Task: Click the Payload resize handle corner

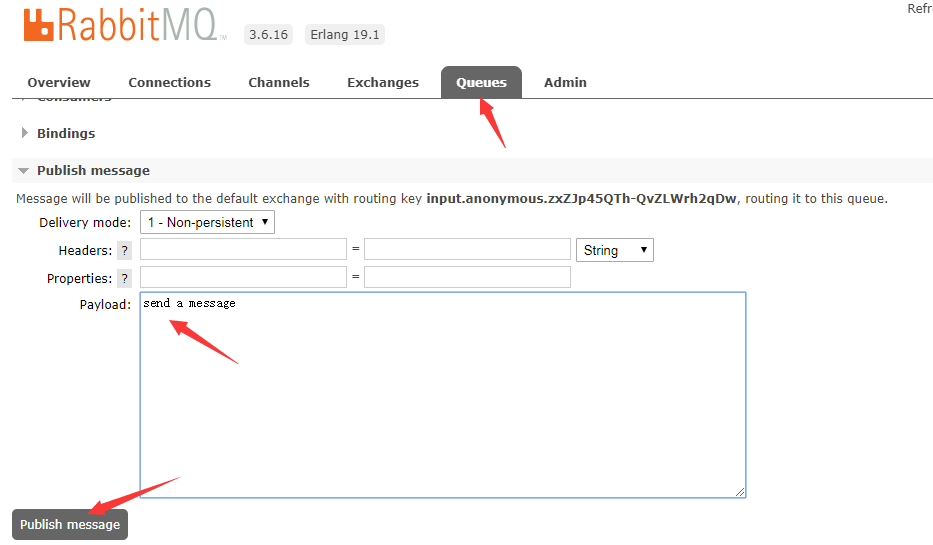Action: (x=740, y=491)
